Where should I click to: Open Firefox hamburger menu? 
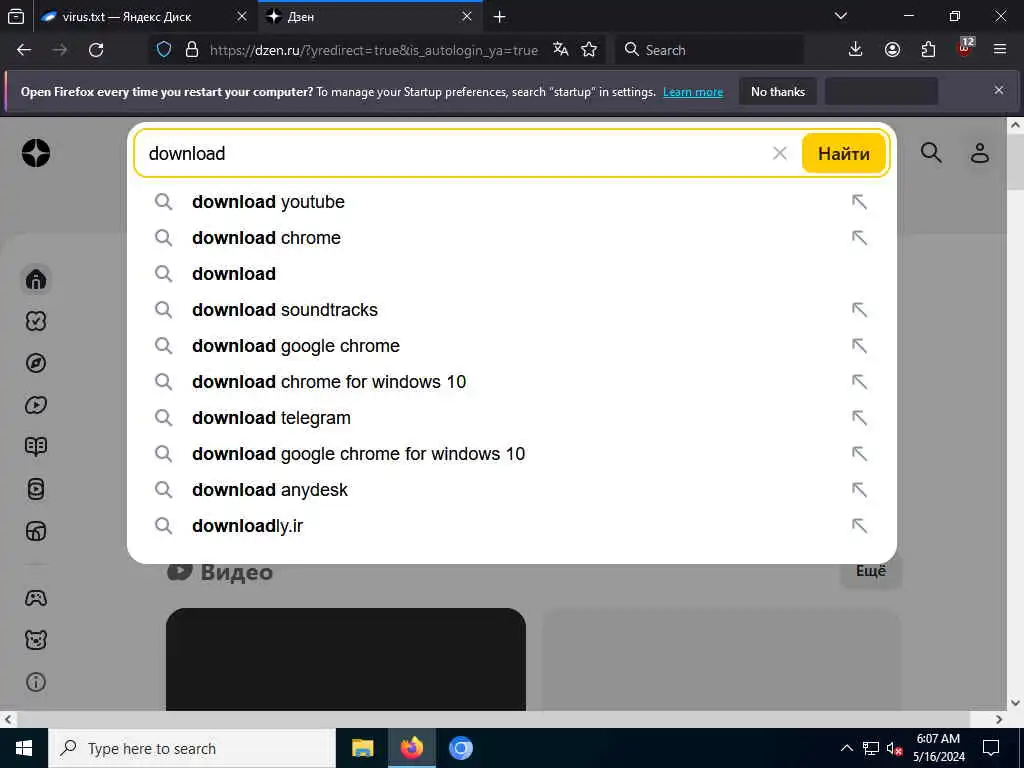pos(1000,50)
